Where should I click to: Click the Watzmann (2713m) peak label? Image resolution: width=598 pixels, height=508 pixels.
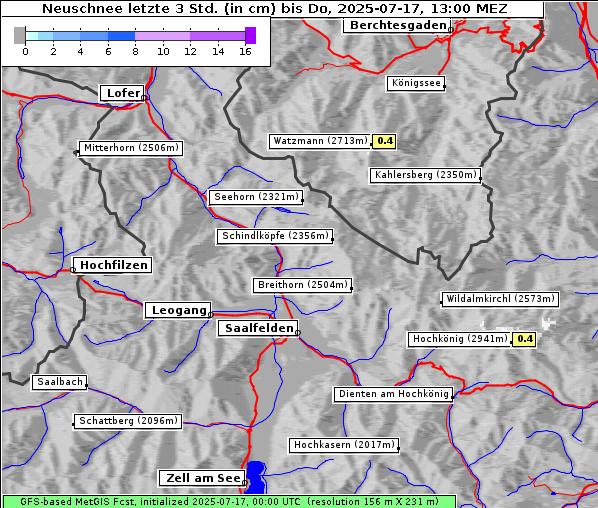coord(319,141)
